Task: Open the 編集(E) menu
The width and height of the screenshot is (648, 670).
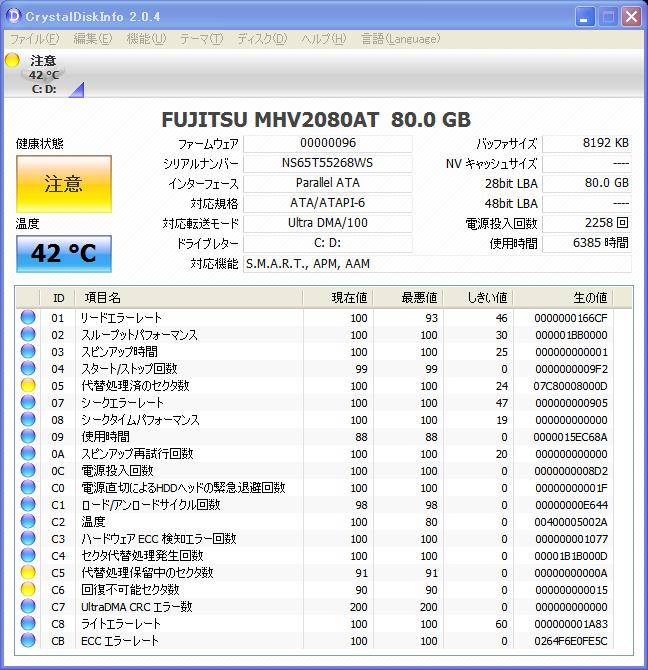Action: (92, 39)
